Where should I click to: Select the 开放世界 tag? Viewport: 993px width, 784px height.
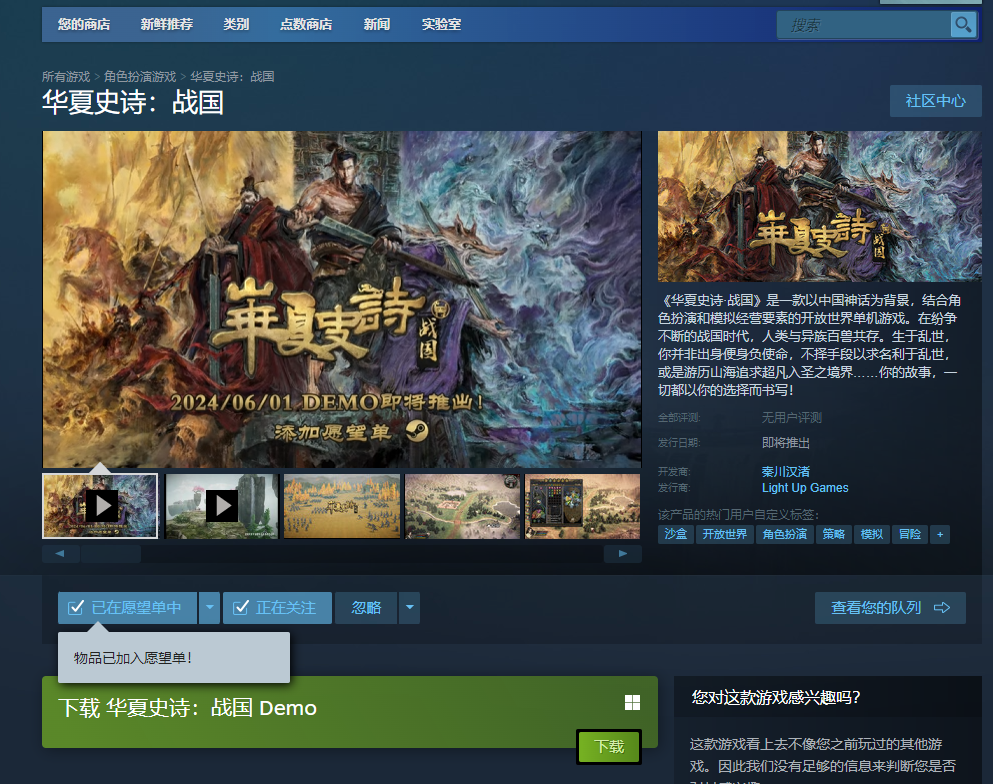[x=724, y=534]
